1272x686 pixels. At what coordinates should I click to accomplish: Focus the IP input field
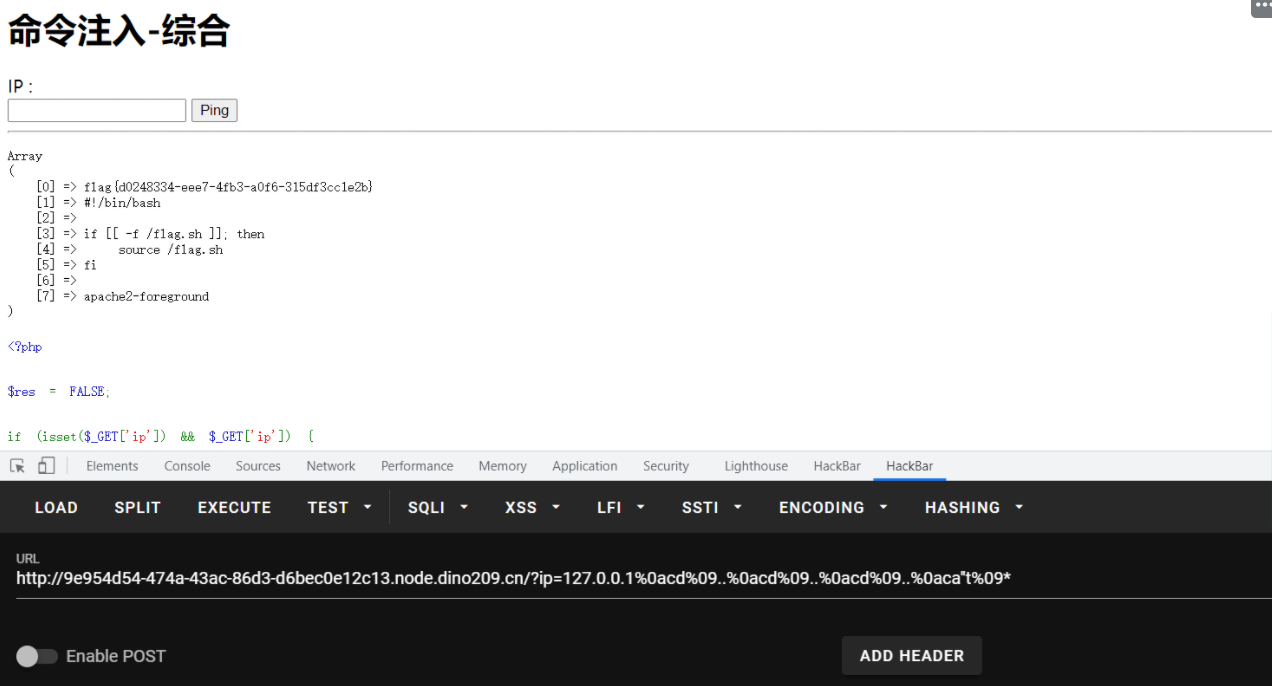pyautogui.click(x=97, y=110)
